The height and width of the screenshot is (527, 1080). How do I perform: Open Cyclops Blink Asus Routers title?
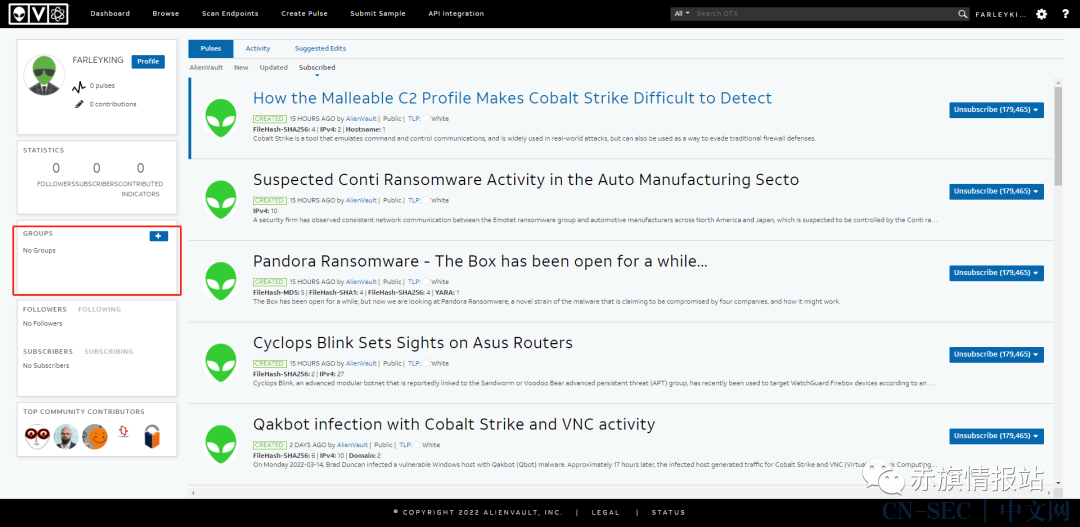(x=413, y=343)
